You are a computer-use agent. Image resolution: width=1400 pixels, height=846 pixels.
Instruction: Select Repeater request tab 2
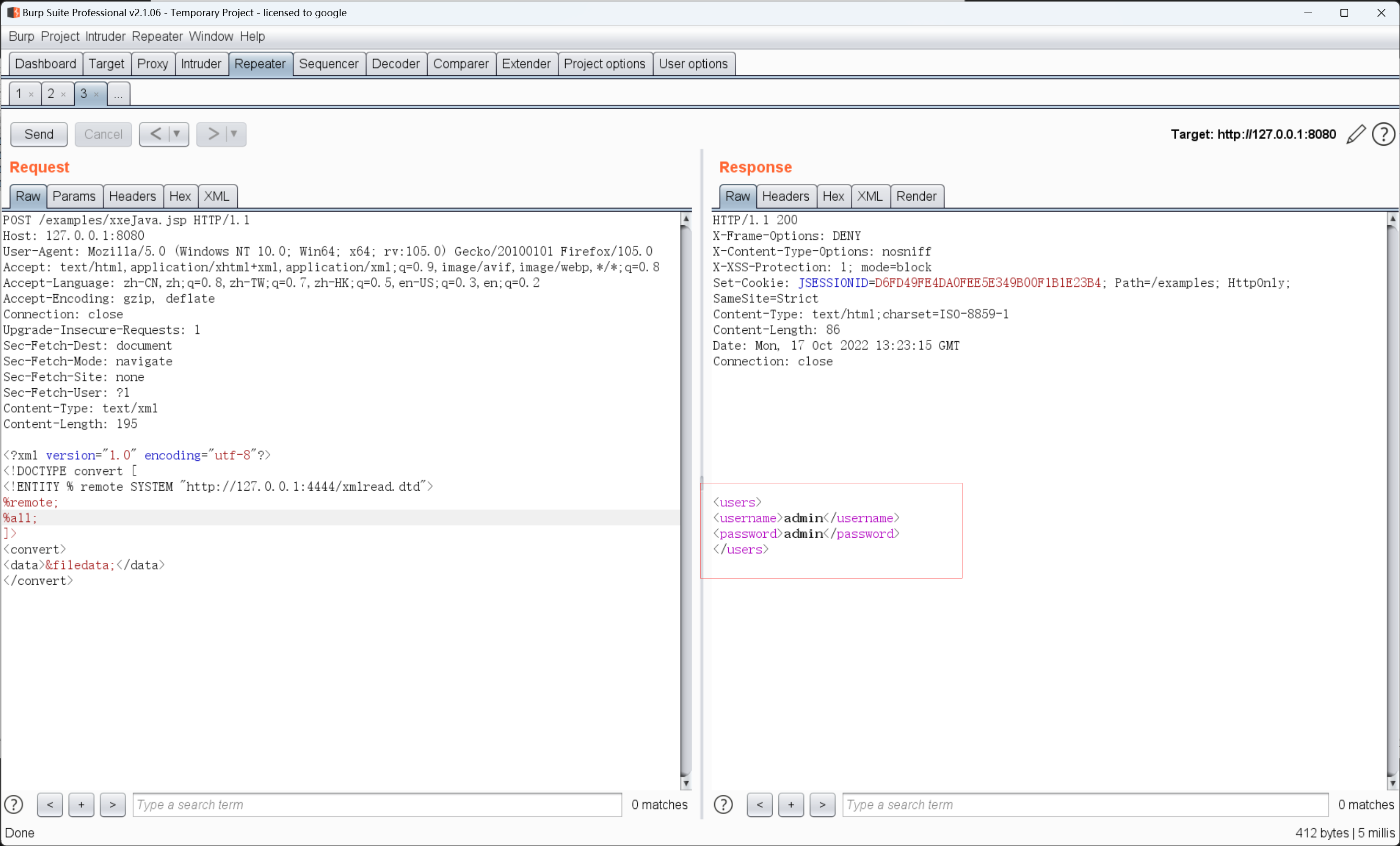point(51,94)
